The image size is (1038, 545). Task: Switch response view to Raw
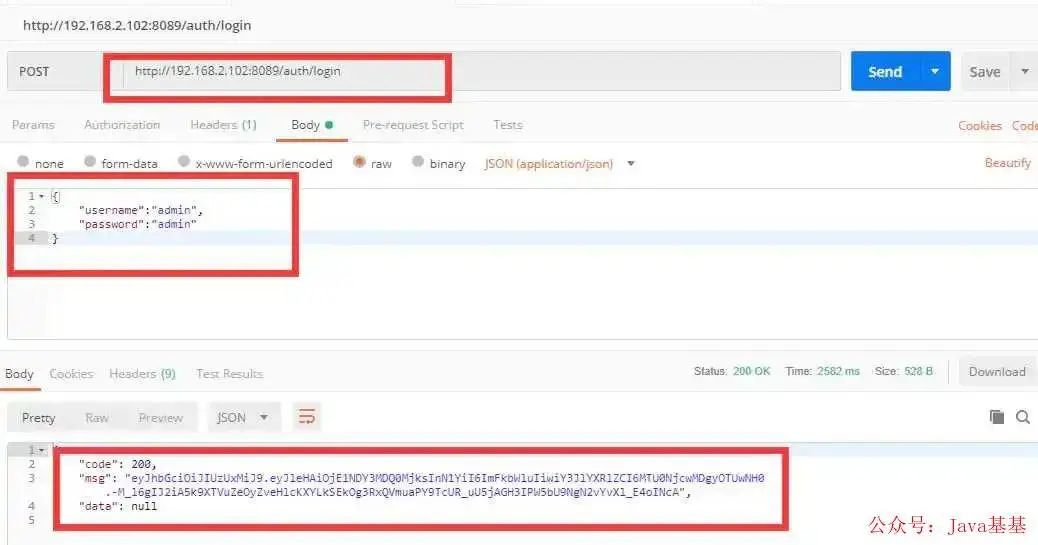pos(97,417)
